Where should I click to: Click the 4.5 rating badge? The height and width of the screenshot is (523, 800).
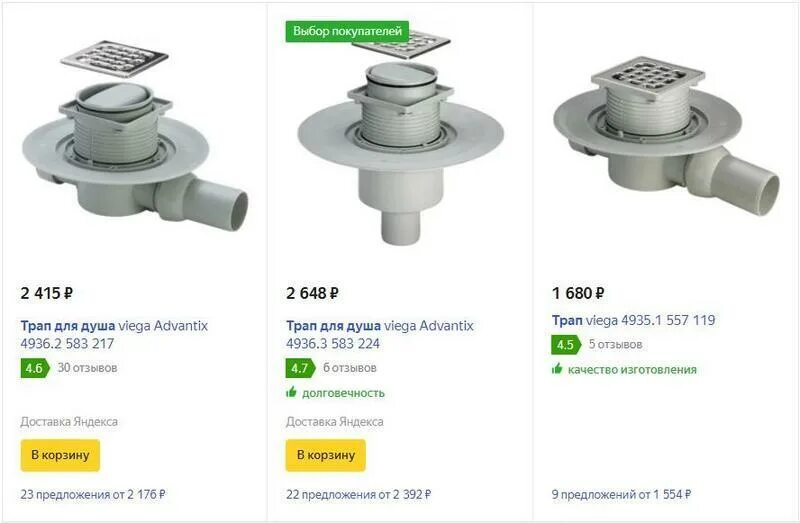click(x=566, y=345)
